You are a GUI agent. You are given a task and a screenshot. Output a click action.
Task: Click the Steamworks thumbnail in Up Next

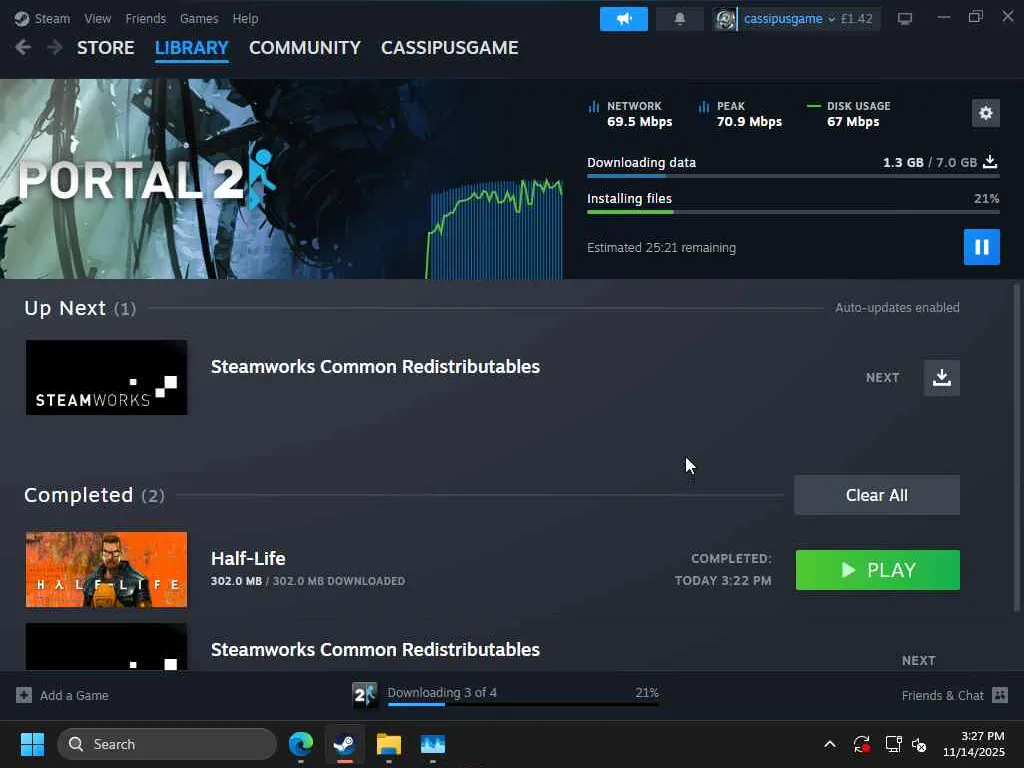pyautogui.click(x=106, y=377)
